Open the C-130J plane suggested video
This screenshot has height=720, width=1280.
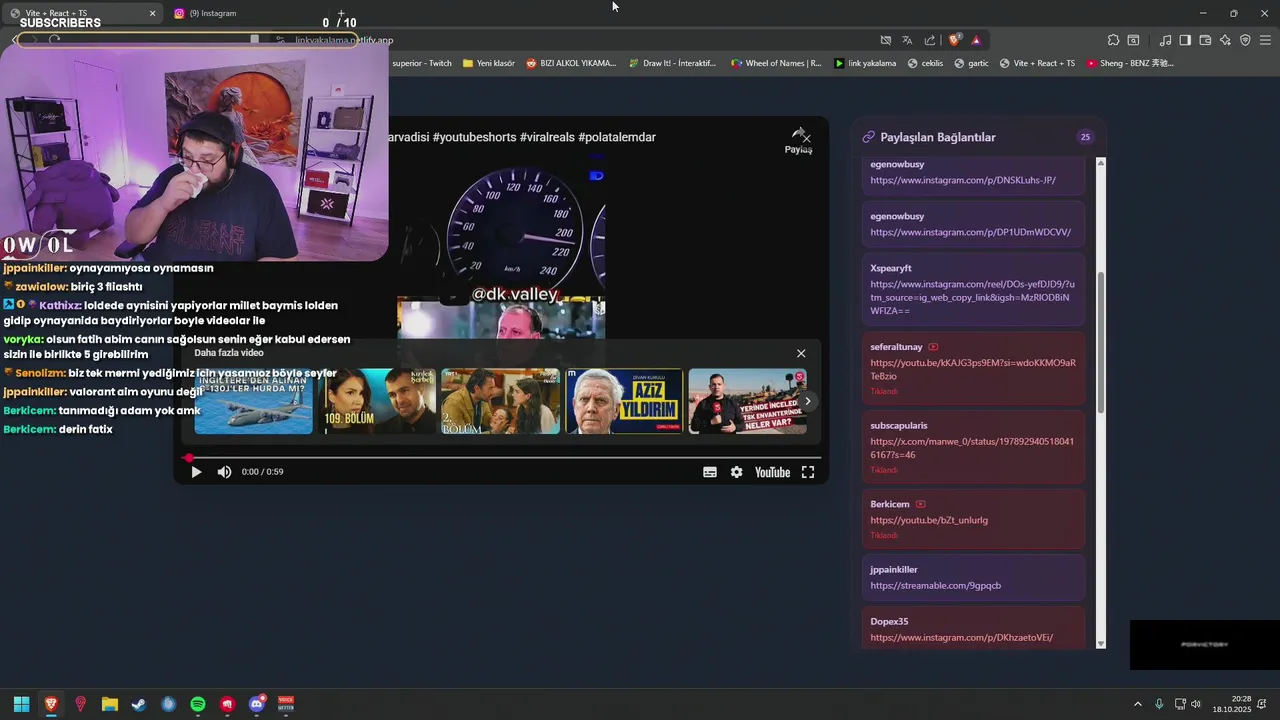253,401
